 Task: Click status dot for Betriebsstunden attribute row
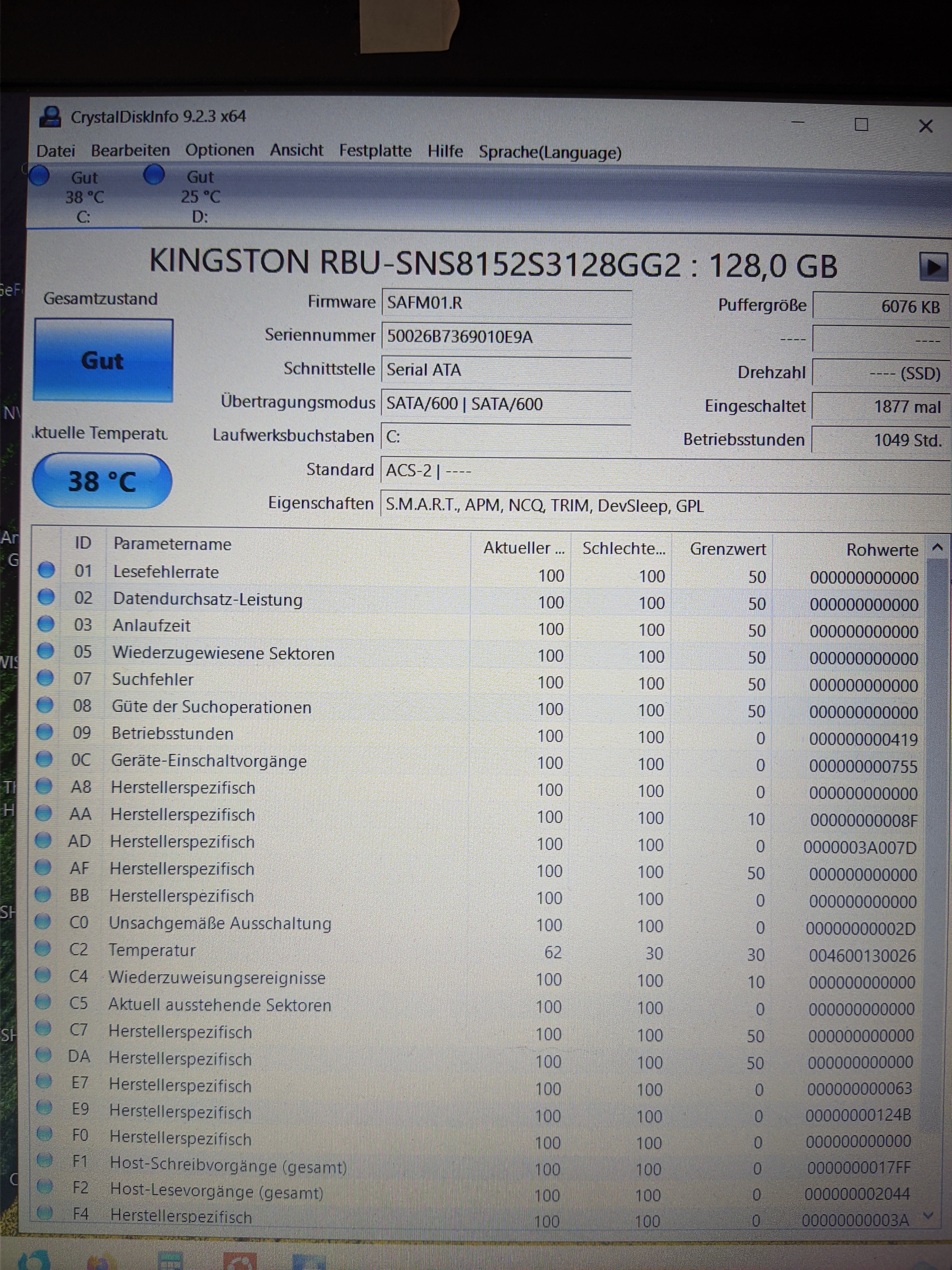(45, 732)
